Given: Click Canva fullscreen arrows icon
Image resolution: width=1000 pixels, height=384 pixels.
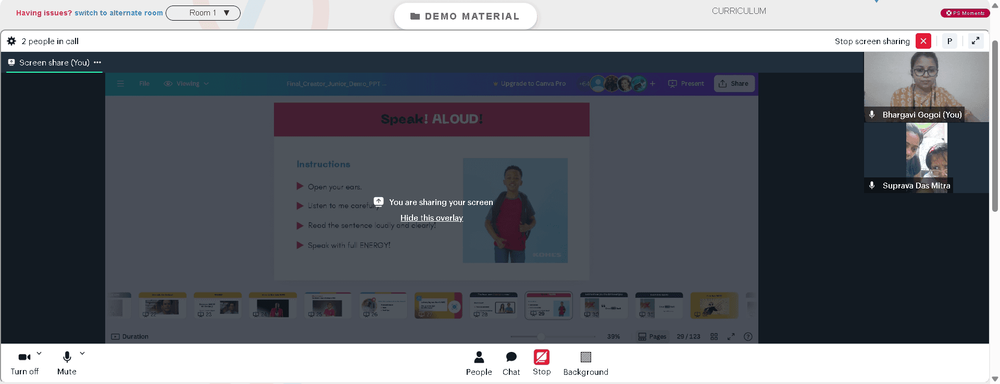Looking at the screenshot, I should pyautogui.click(x=732, y=336).
